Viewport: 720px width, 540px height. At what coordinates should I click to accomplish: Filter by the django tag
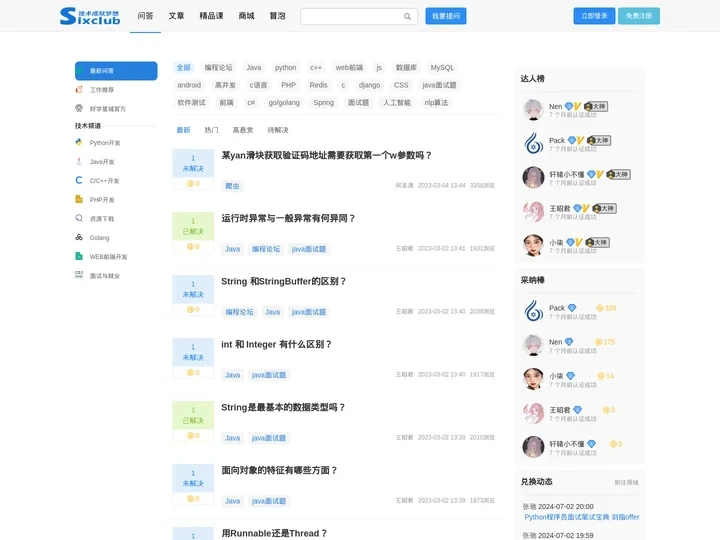369,85
